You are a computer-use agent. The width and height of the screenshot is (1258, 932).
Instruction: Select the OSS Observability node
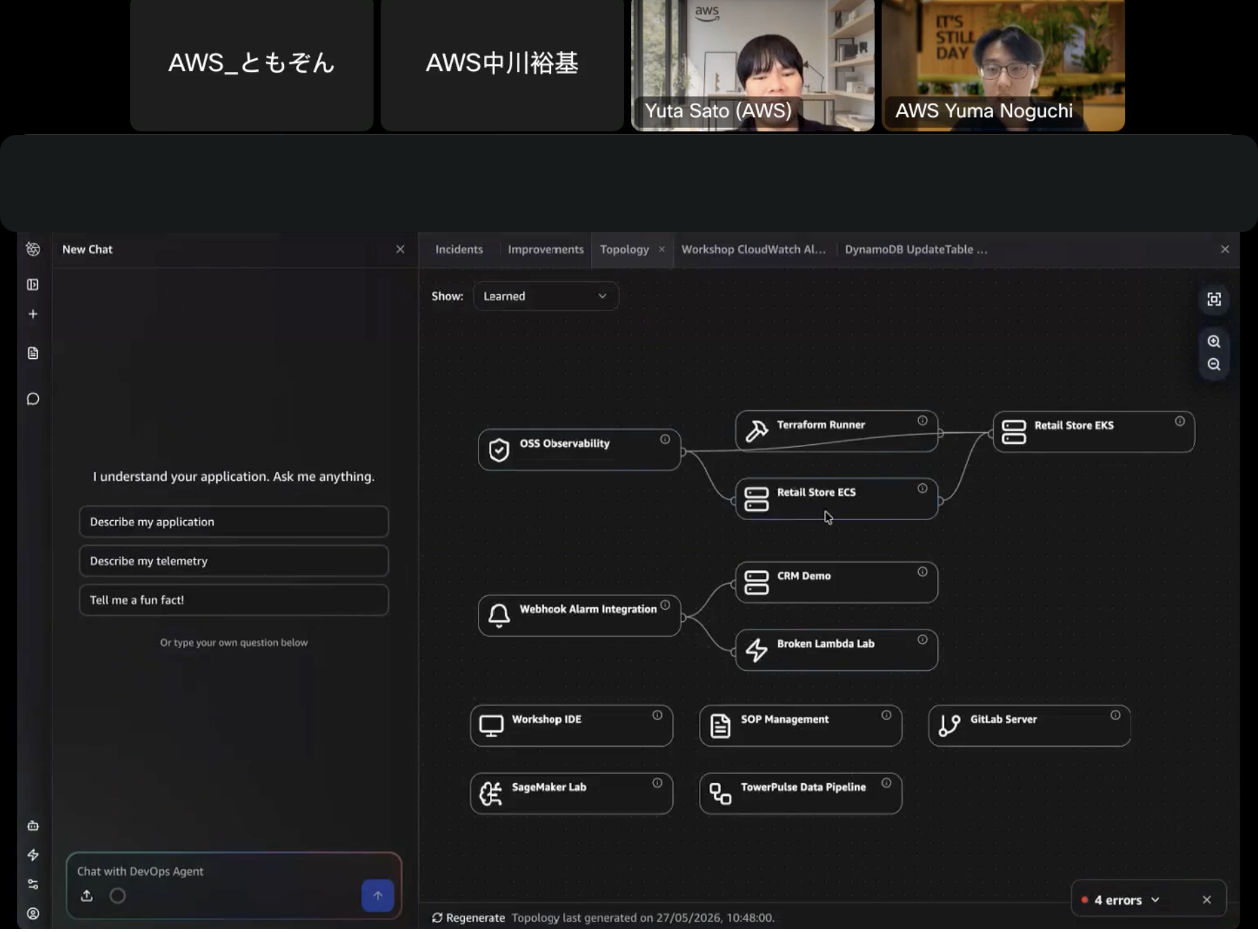click(580, 450)
